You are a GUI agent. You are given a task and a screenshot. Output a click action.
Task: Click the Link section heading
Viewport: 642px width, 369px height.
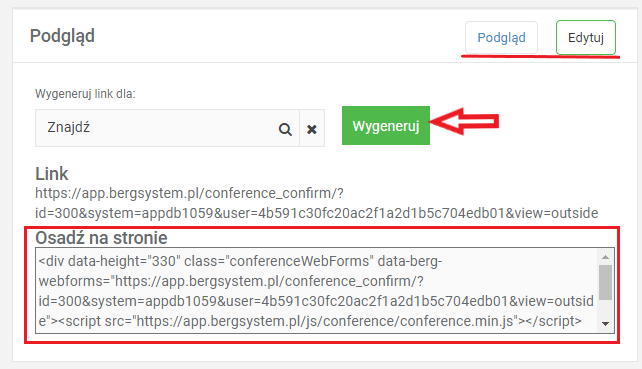(52, 174)
